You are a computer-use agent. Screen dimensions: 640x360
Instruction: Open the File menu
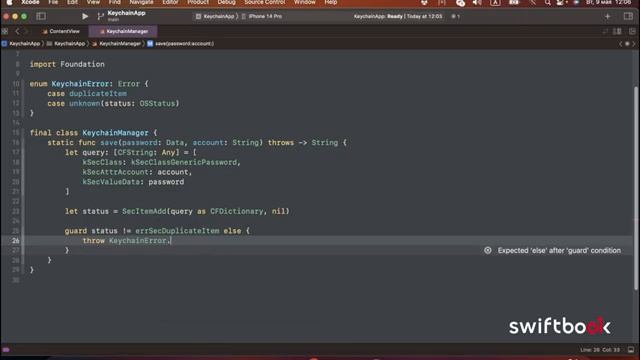(x=53, y=2)
